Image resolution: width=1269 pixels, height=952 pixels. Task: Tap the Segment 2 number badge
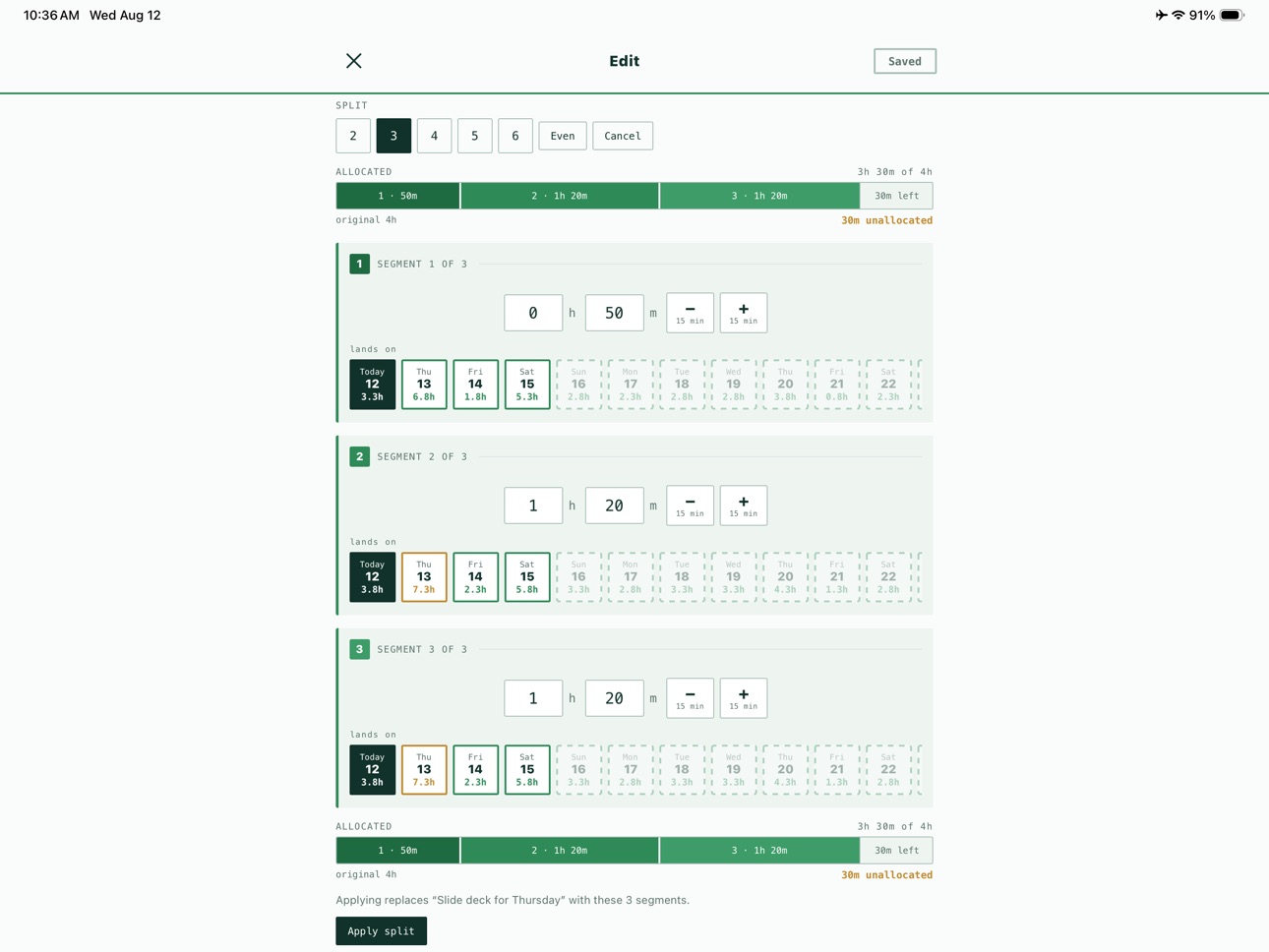[x=359, y=456]
